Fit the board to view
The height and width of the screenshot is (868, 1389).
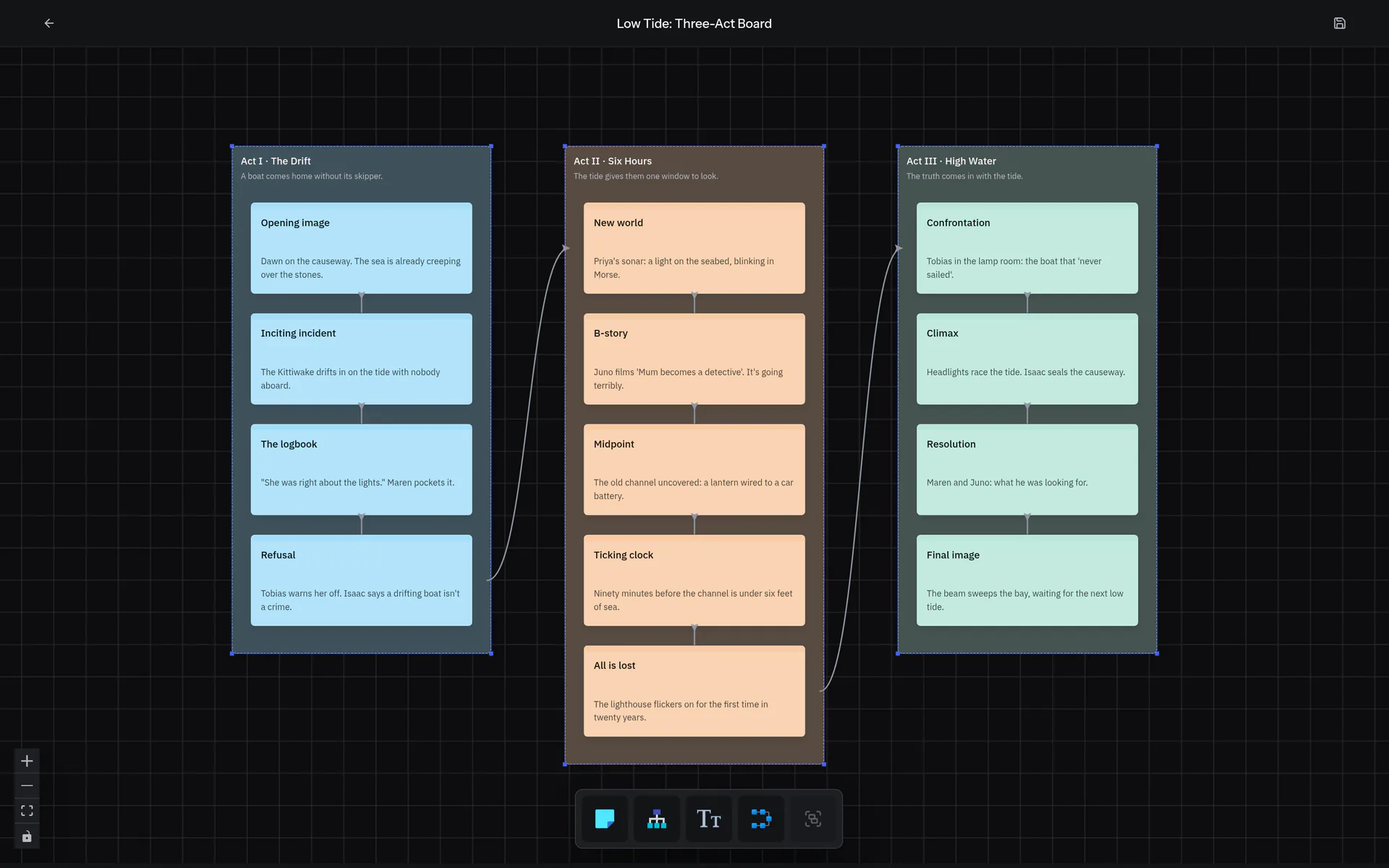tap(27, 811)
